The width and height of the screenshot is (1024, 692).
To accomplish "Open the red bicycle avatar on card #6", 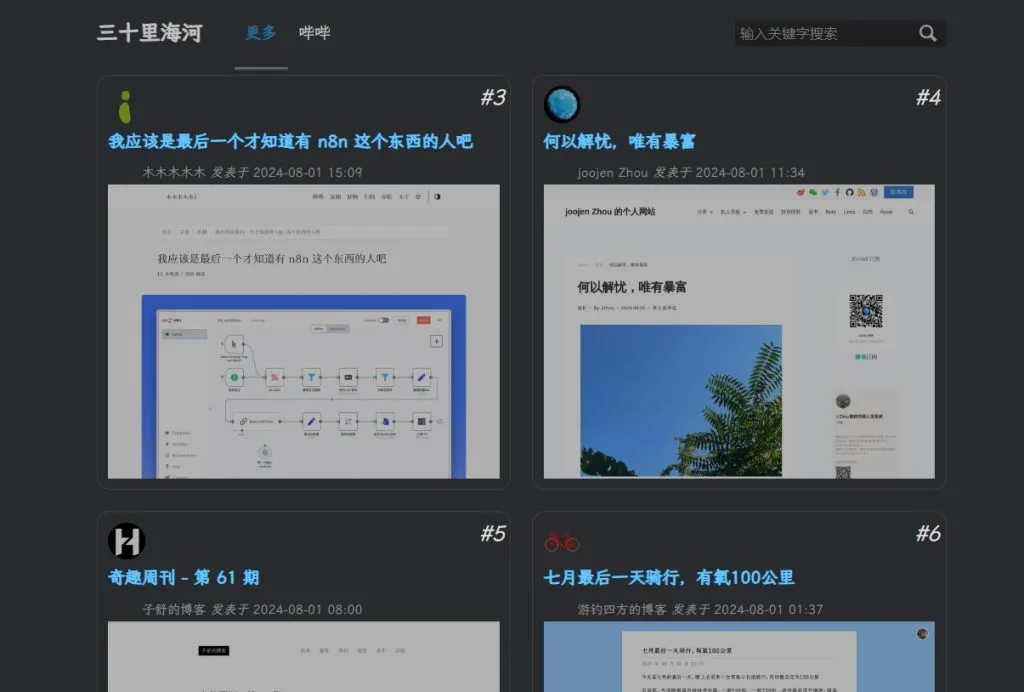I will click(x=562, y=542).
